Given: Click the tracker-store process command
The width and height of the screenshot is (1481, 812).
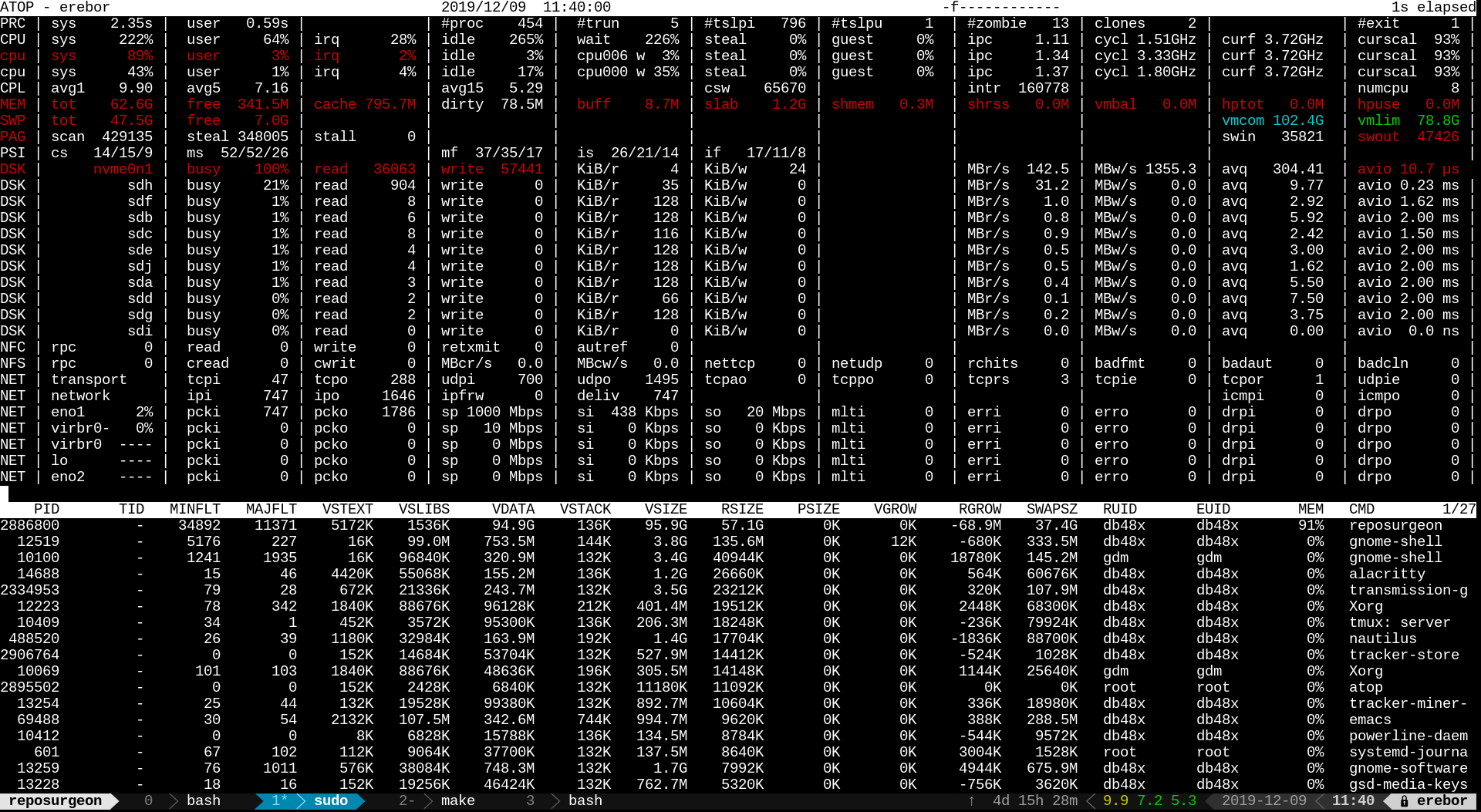Looking at the screenshot, I should [1404, 655].
